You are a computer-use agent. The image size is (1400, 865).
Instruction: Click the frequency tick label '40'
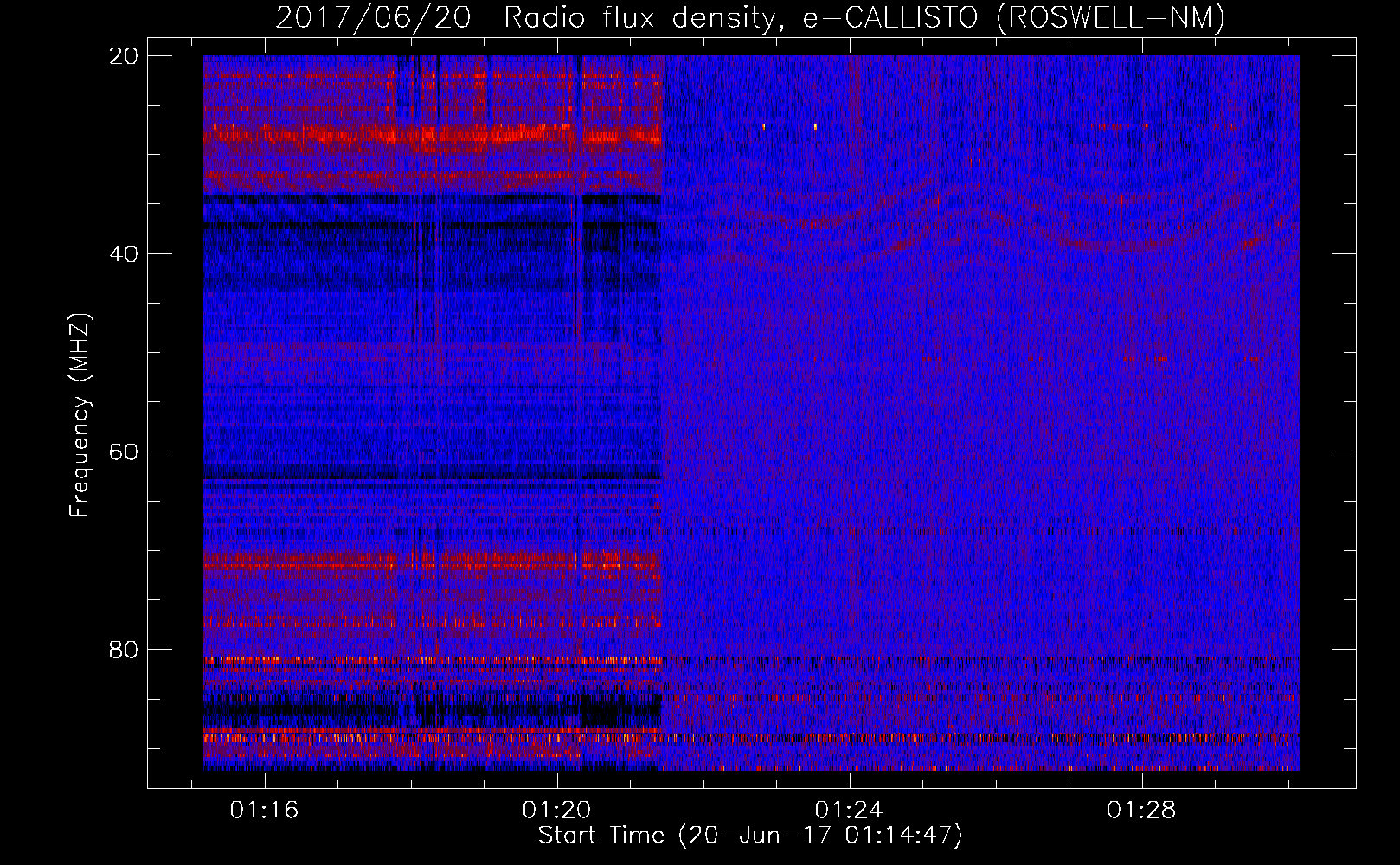tap(124, 254)
